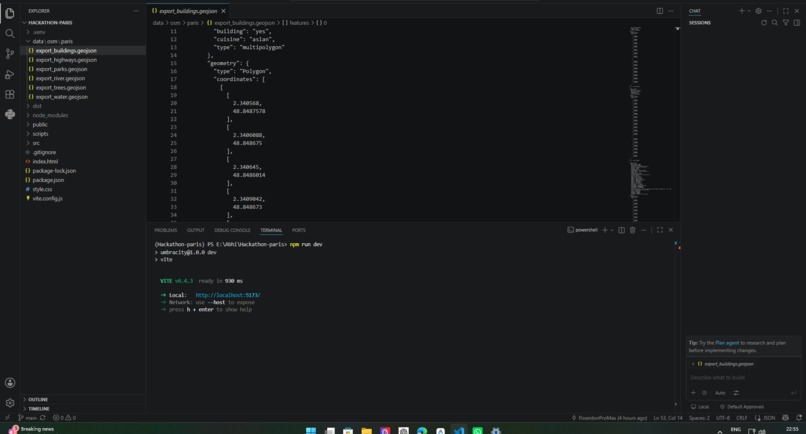Open the launch profile dropdown beside new terminal
The height and width of the screenshot is (434, 806).
click(x=612, y=230)
